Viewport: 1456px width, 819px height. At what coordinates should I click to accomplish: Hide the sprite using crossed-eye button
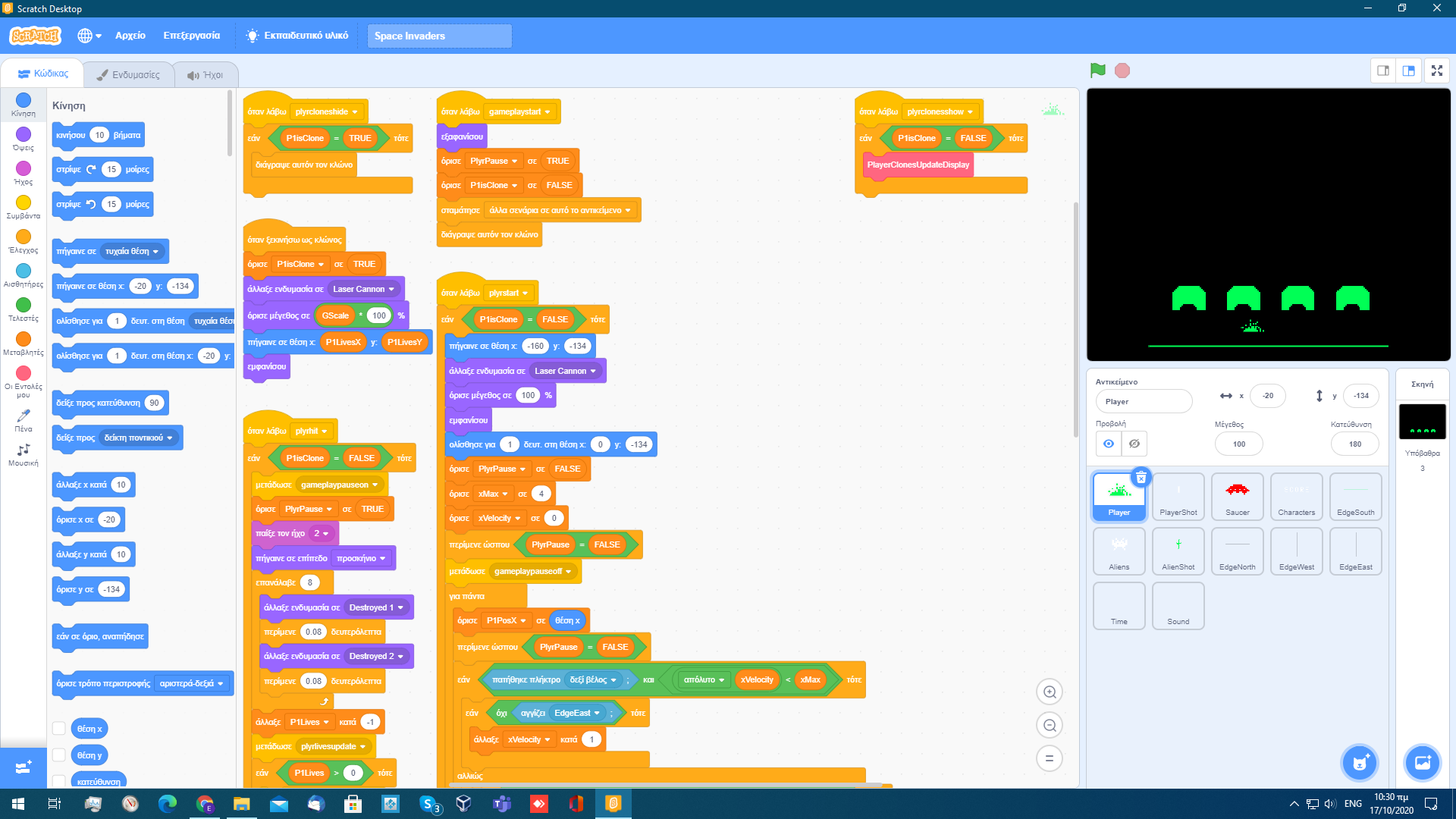tap(1134, 444)
